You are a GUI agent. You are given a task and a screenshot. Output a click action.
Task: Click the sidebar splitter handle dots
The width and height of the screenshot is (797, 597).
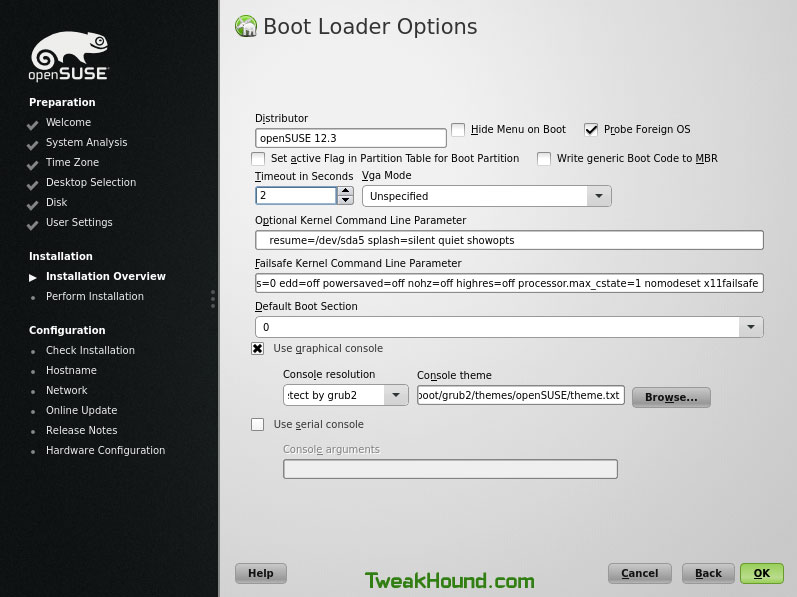coord(213,299)
